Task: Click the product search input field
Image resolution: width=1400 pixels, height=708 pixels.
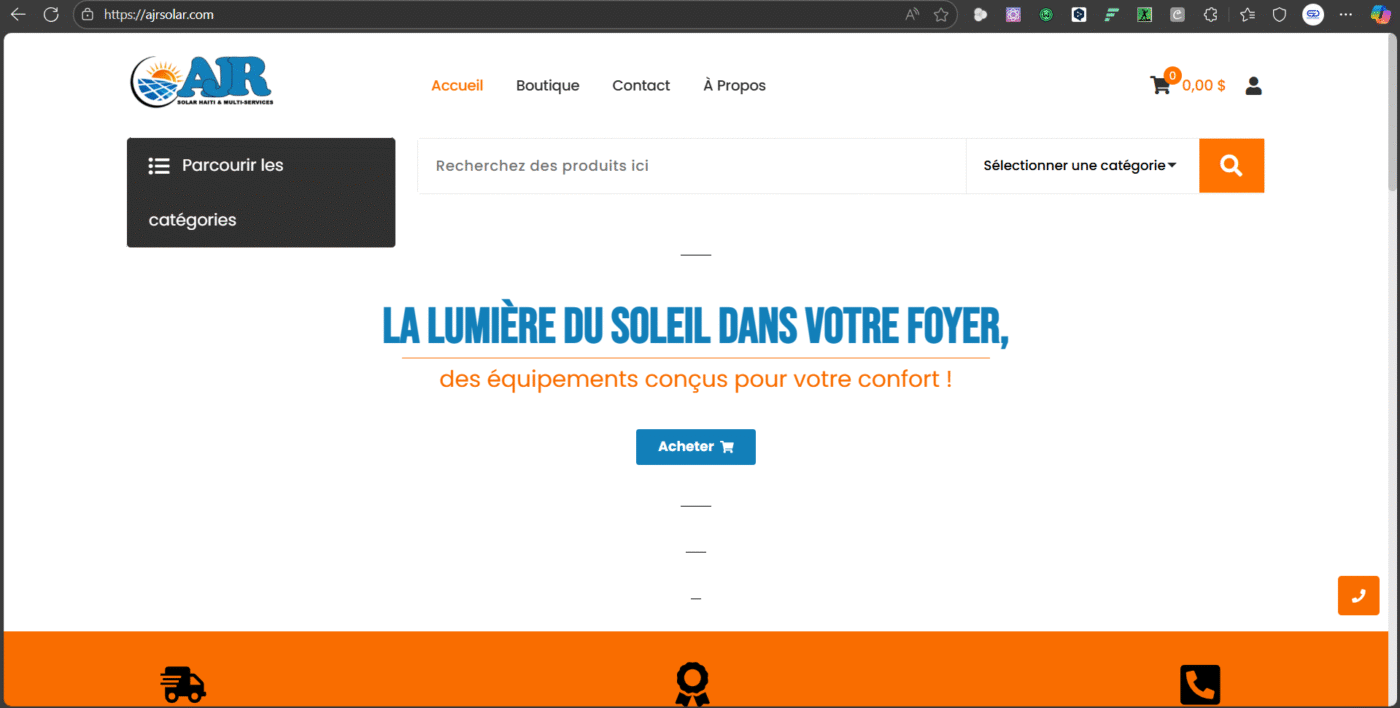Action: [x=690, y=166]
